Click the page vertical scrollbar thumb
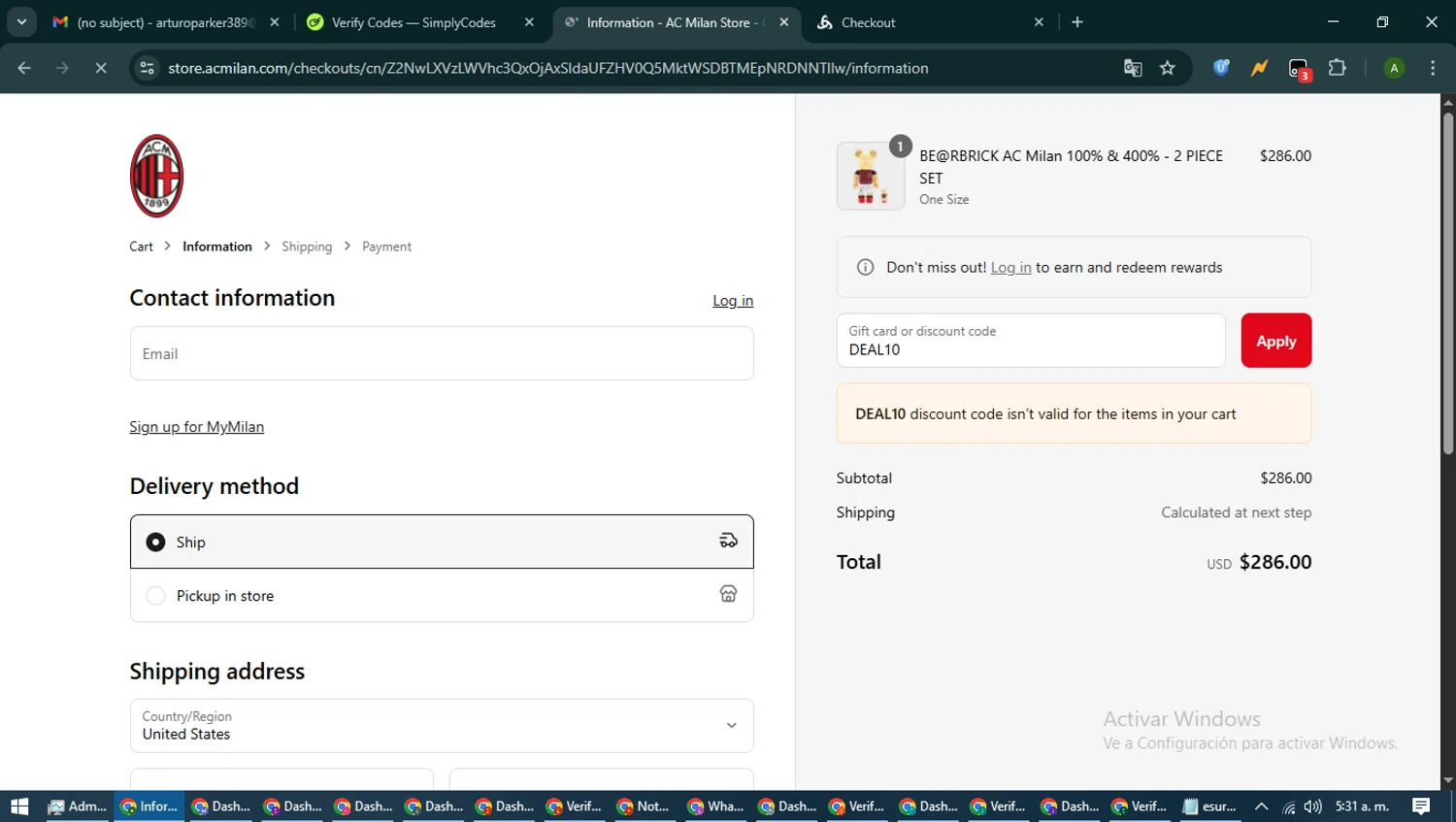 point(1447,282)
